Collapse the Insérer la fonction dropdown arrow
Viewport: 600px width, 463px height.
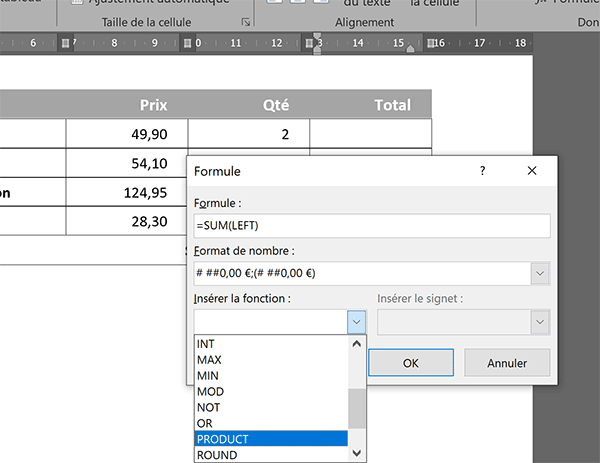[x=356, y=322]
